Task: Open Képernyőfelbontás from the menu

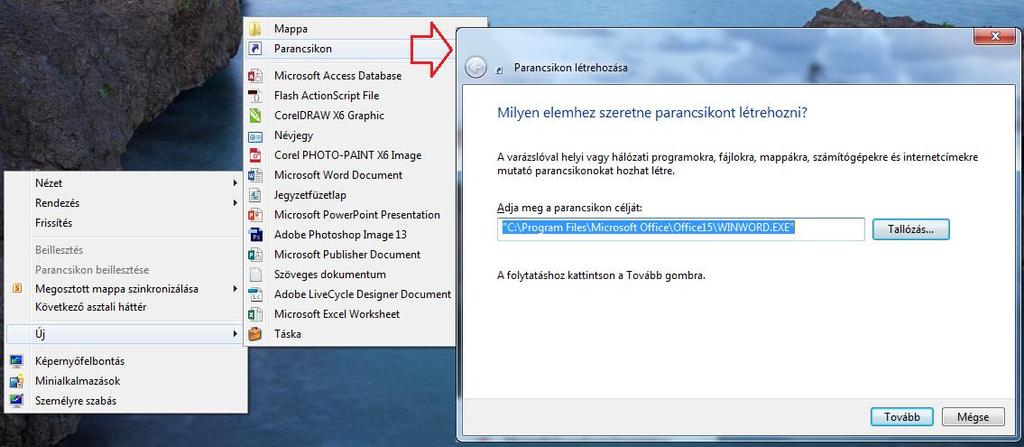Action: tap(125, 361)
